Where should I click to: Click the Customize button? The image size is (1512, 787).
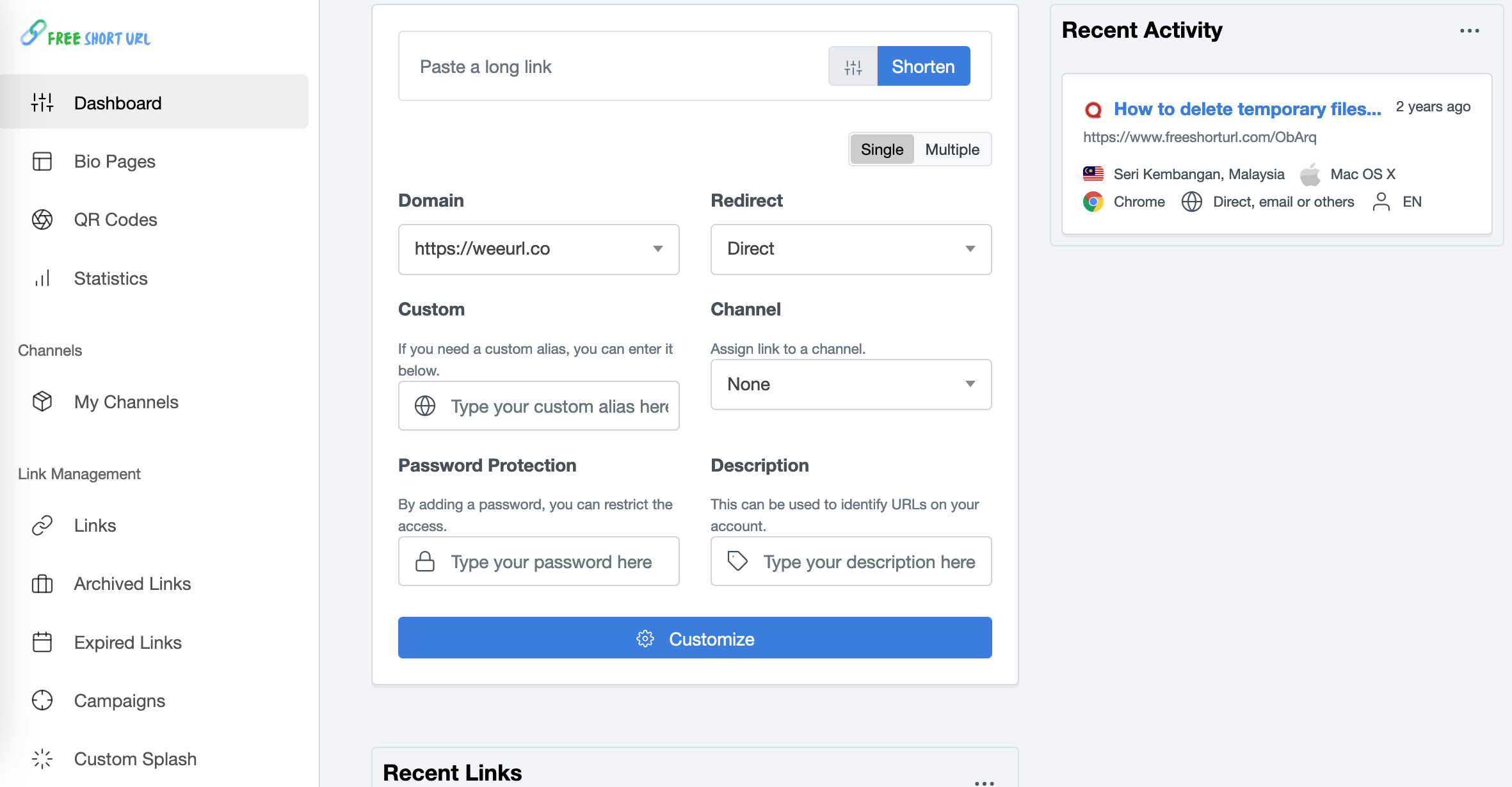pyautogui.click(x=695, y=638)
